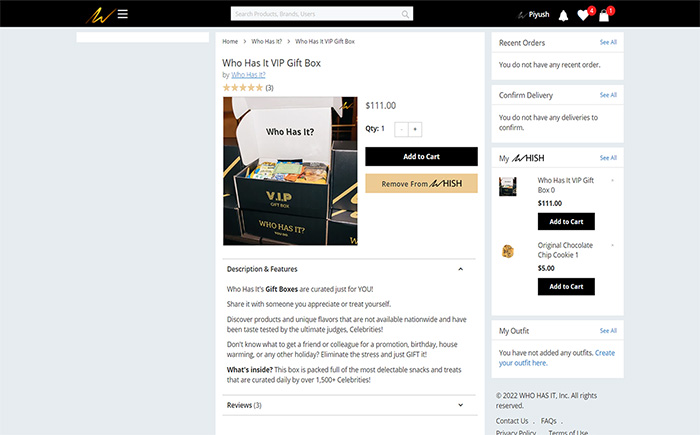
Task: Click the five-star rating
Action: click(243, 88)
